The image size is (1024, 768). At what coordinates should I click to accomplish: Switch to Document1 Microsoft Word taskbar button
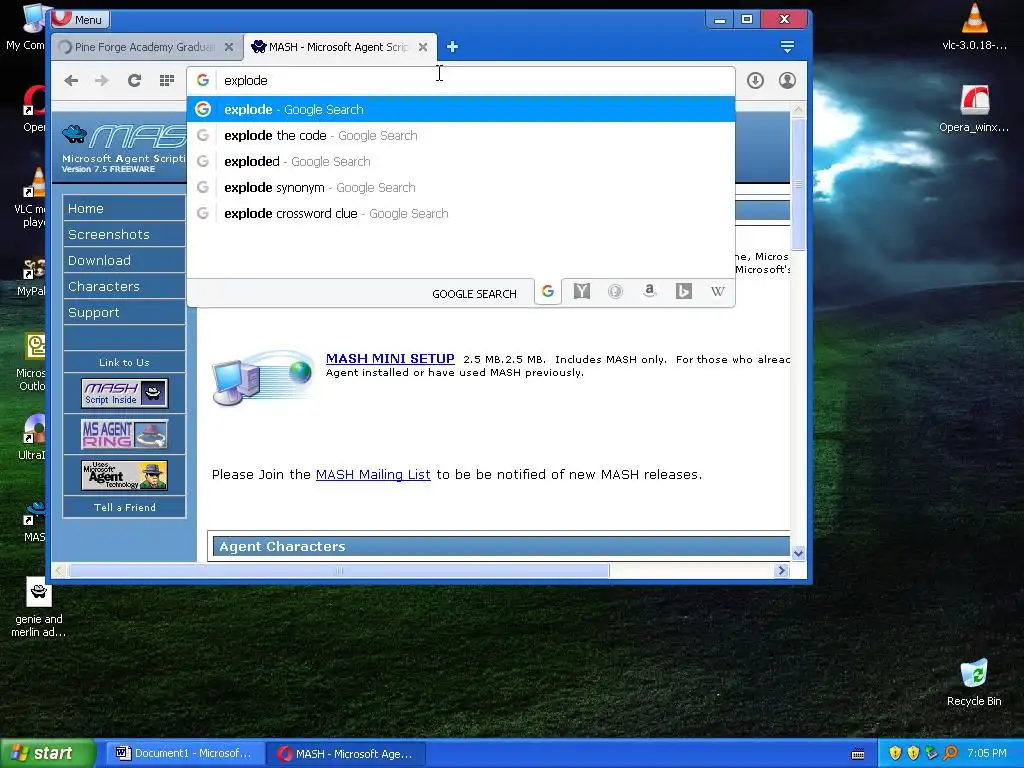184,754
